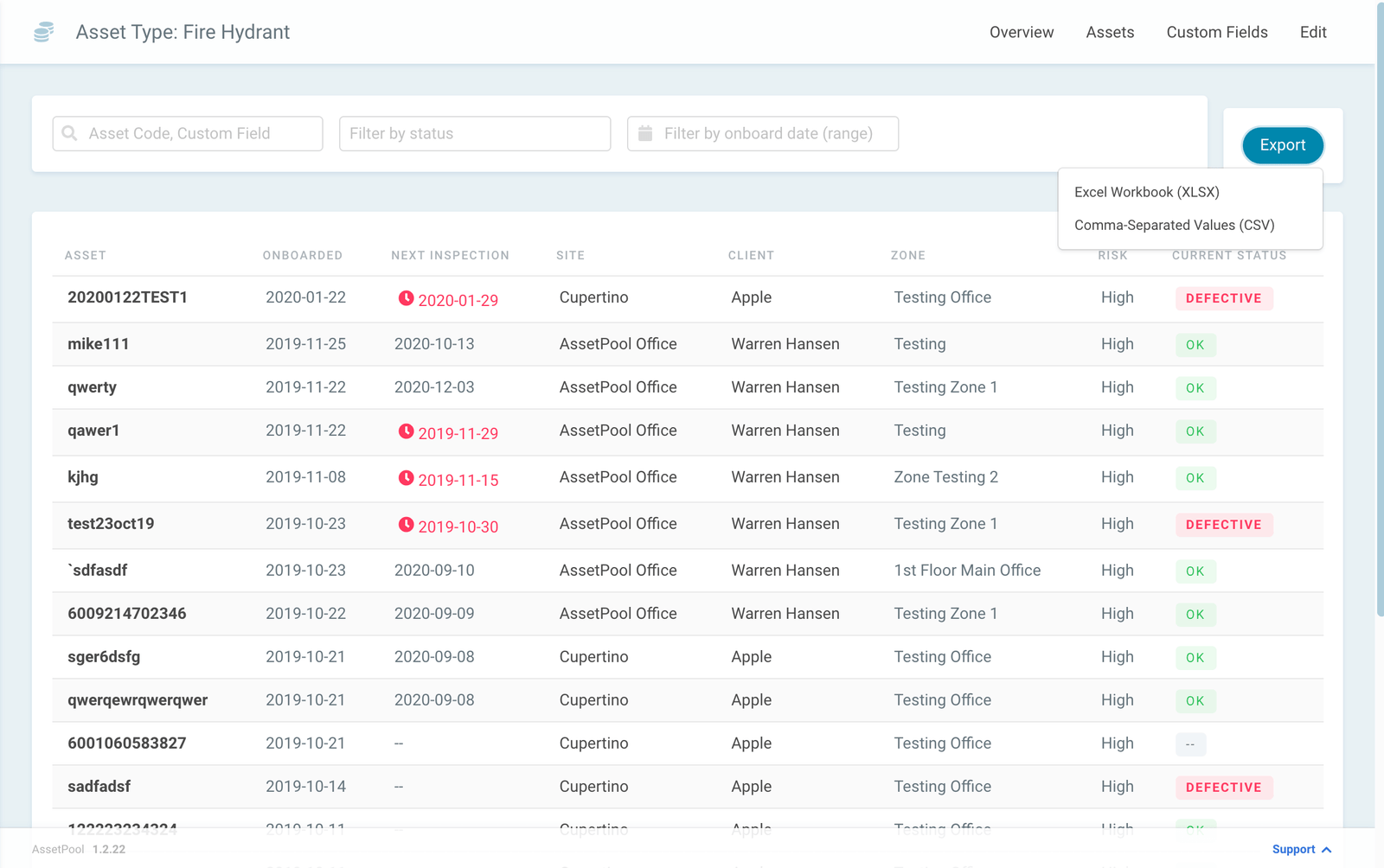Click overdue date 2020-01-29
This screenshot has width=1384, height=868.
click(458, 301)
